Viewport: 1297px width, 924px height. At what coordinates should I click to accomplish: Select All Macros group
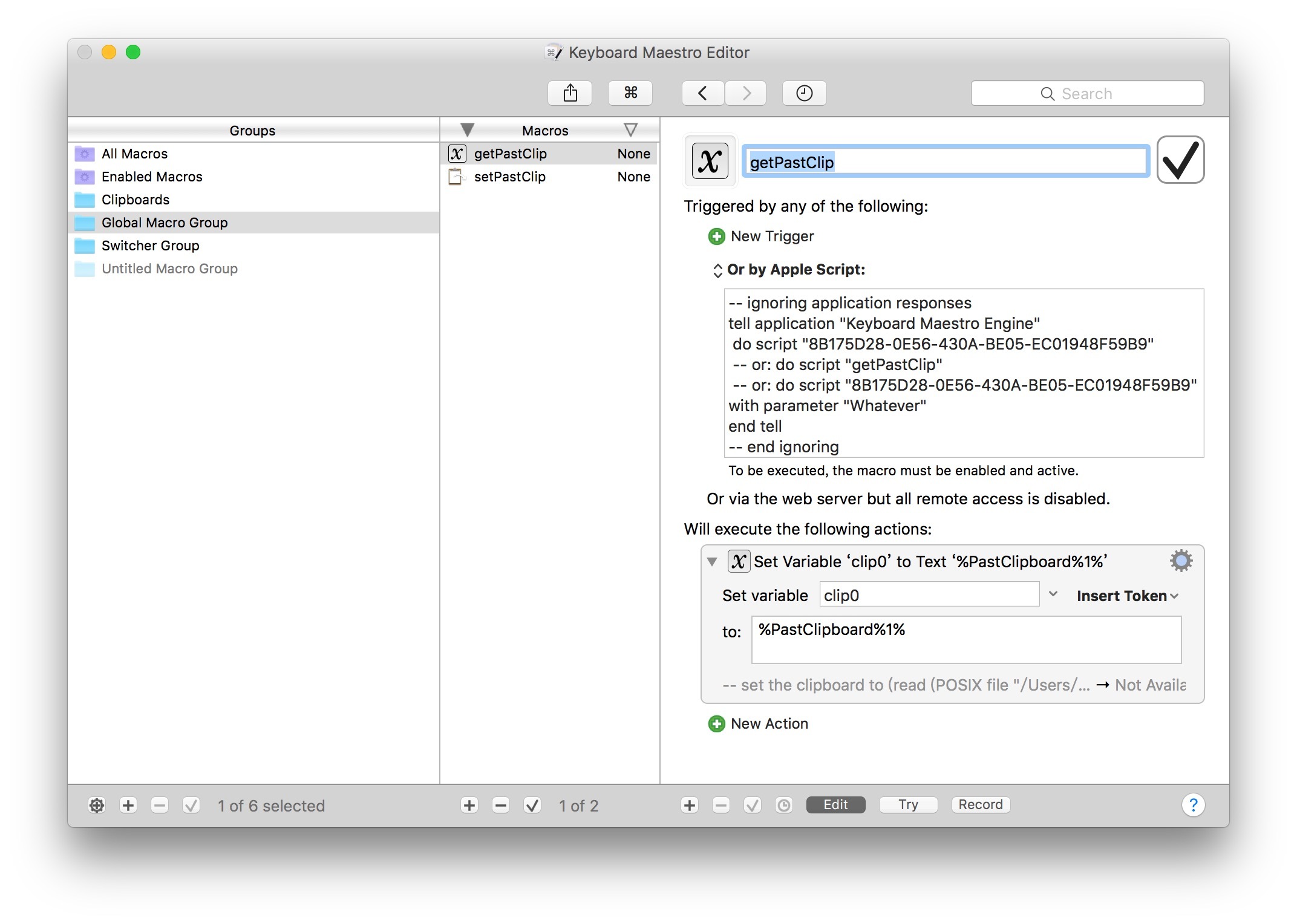(253, 154)
